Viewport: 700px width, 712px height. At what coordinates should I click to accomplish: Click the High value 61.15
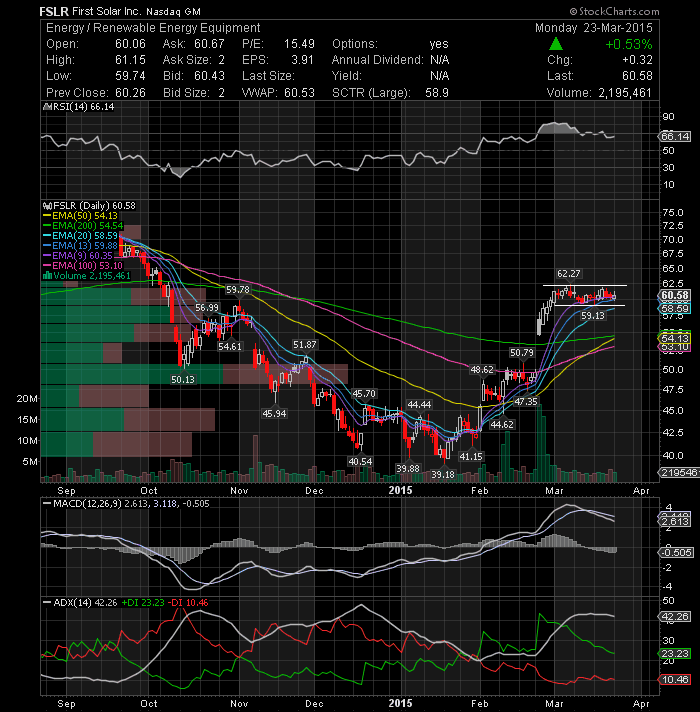click(x=130, y=60)
